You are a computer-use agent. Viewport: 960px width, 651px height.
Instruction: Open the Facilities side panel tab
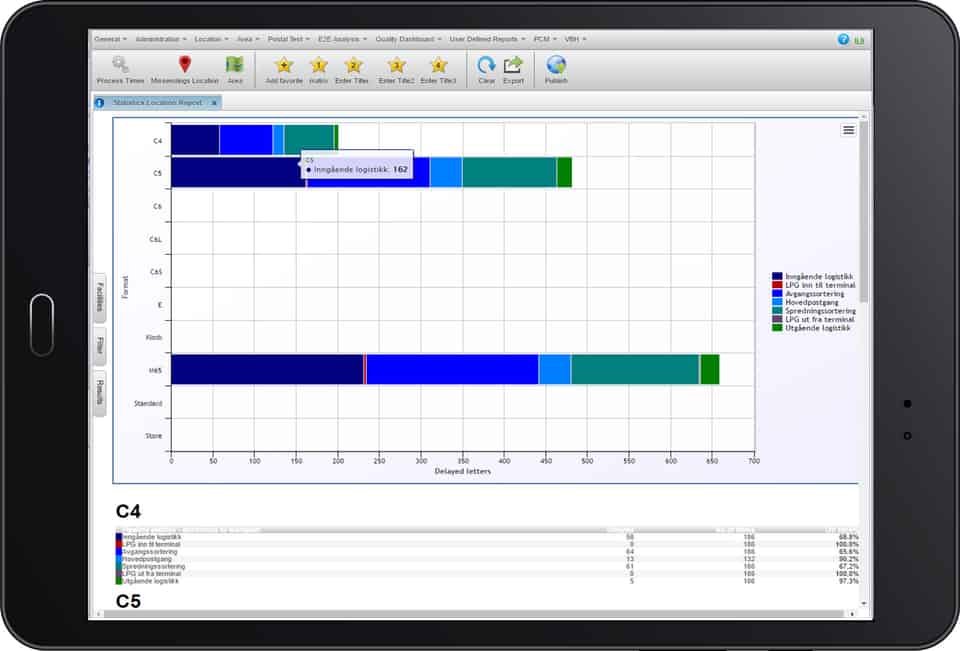(x=99, y=298)
